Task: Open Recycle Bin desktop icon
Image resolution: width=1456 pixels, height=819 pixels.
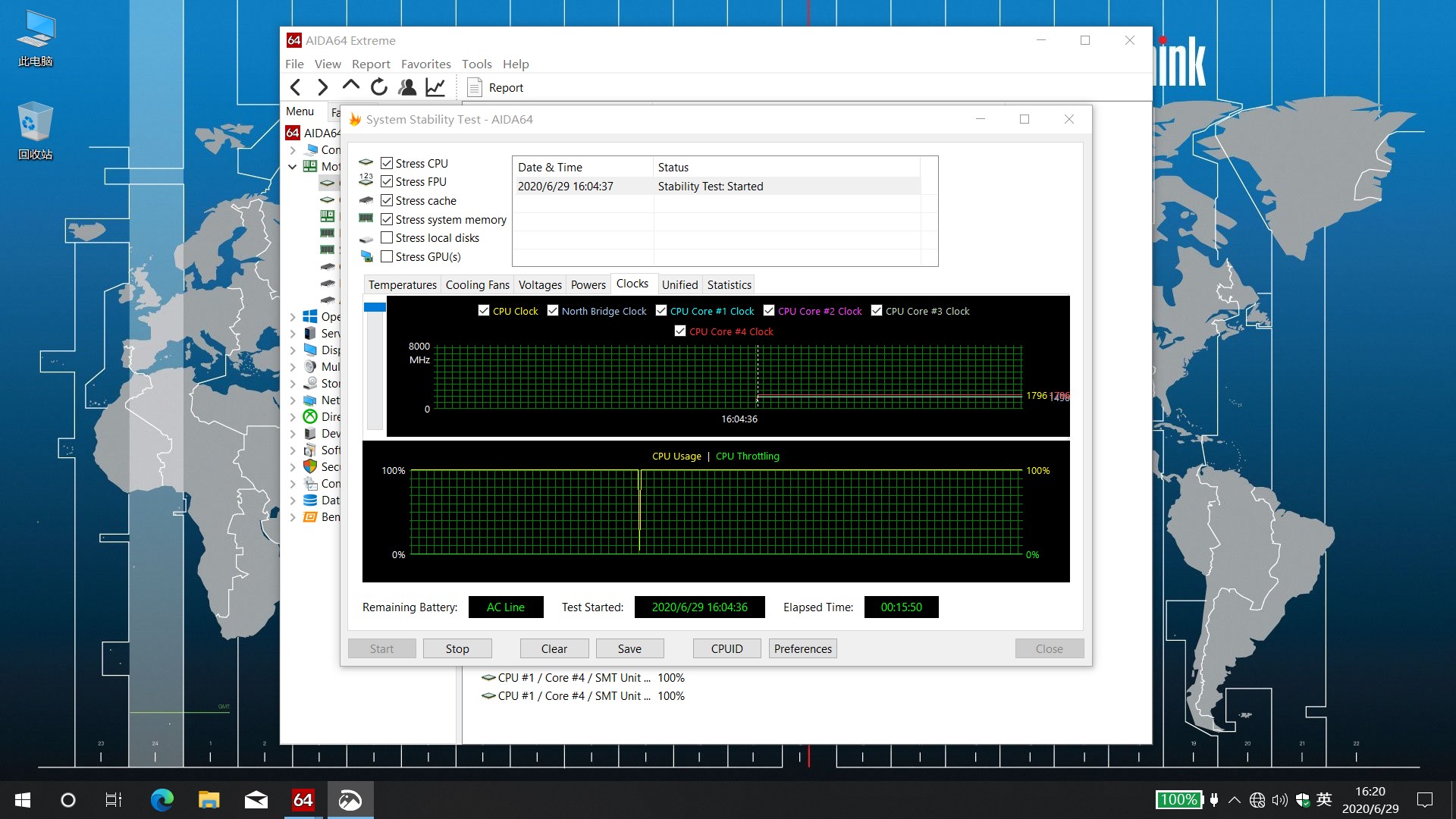Action: 35,130
